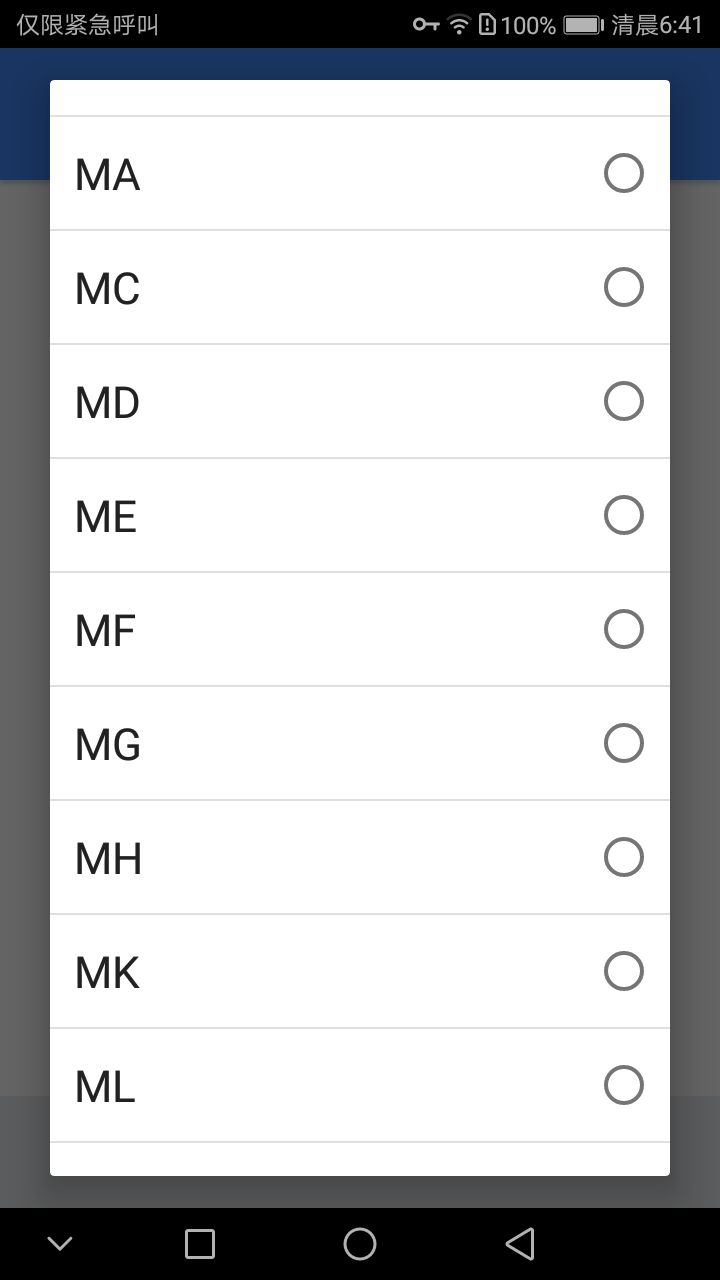Pick the MK radio option
The image size is (720, 1280).
(x=624, y=971)
